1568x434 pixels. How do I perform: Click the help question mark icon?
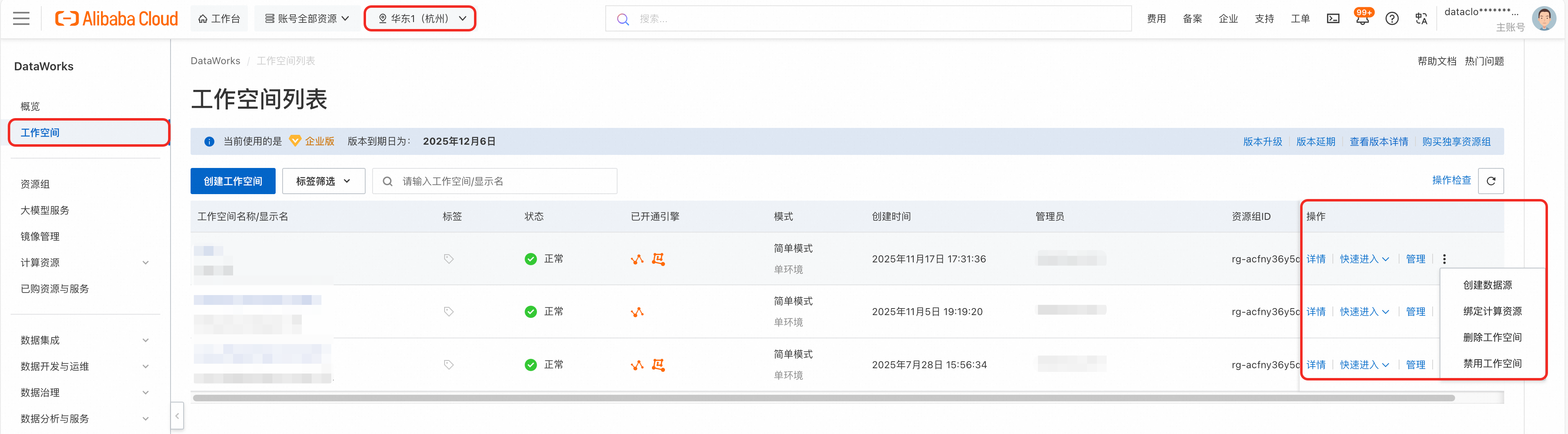tap(1391, 19)
